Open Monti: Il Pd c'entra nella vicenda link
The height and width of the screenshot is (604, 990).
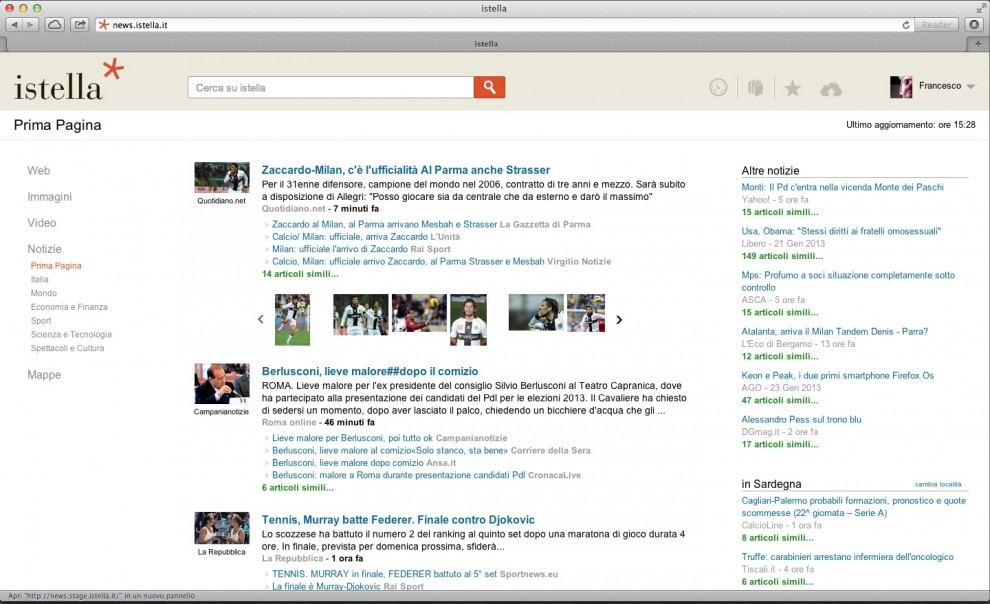(842, 187)
